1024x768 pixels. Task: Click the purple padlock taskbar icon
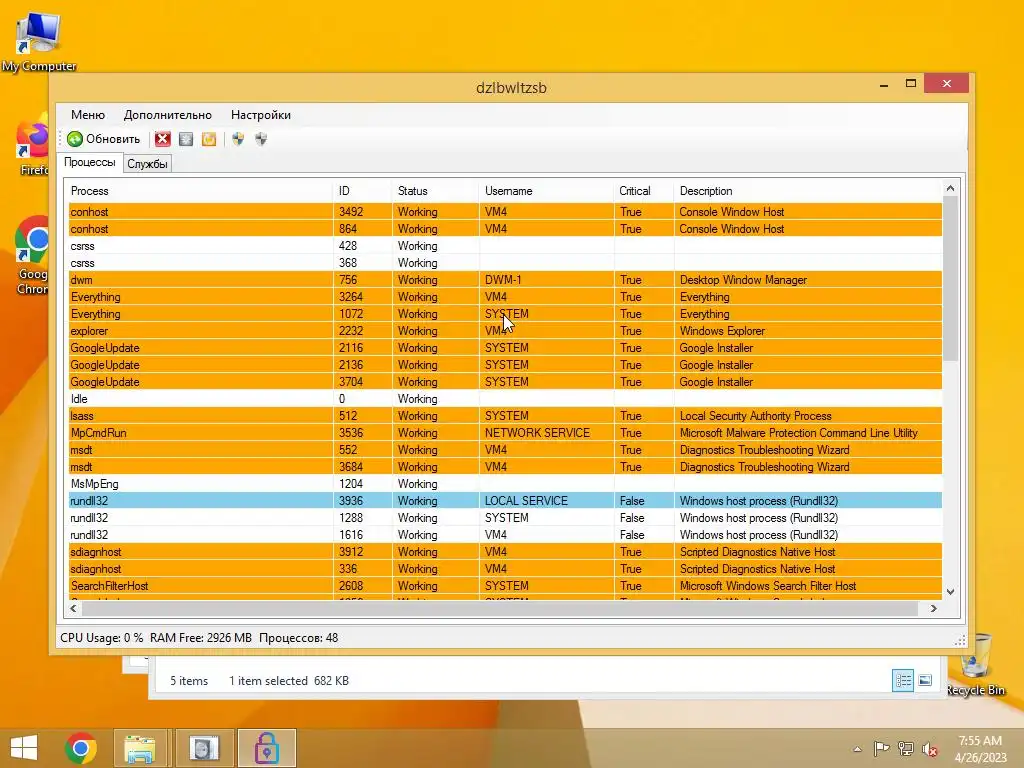(266, 748)
